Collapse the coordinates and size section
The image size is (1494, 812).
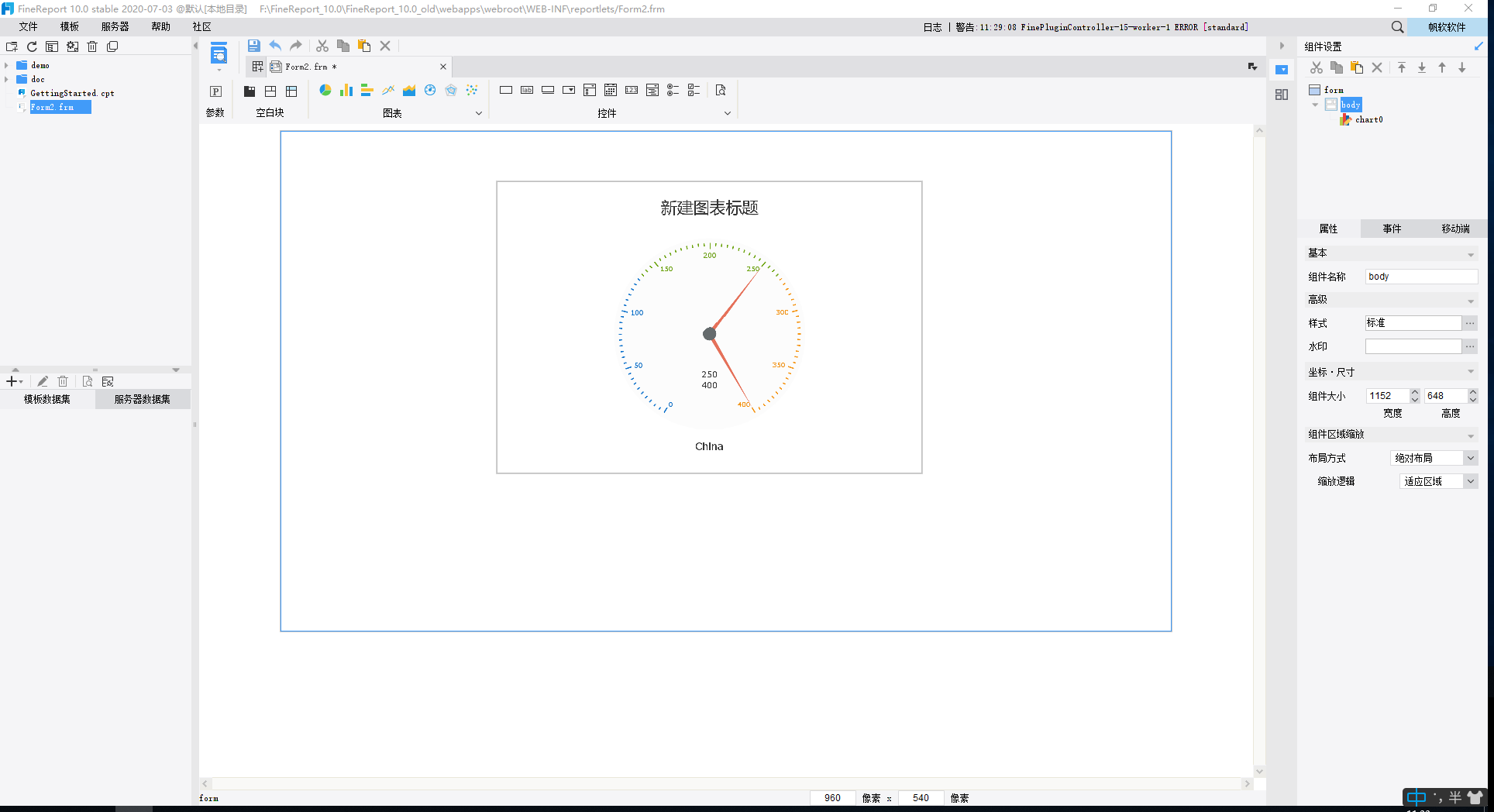(x=1471, y=372)
